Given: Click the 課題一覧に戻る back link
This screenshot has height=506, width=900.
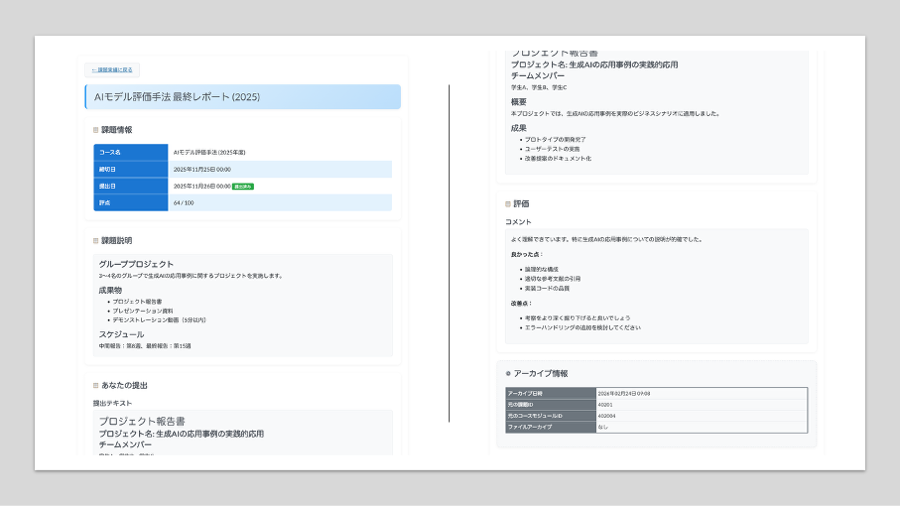Looking at the screenshot, I should tap(111, 70).
